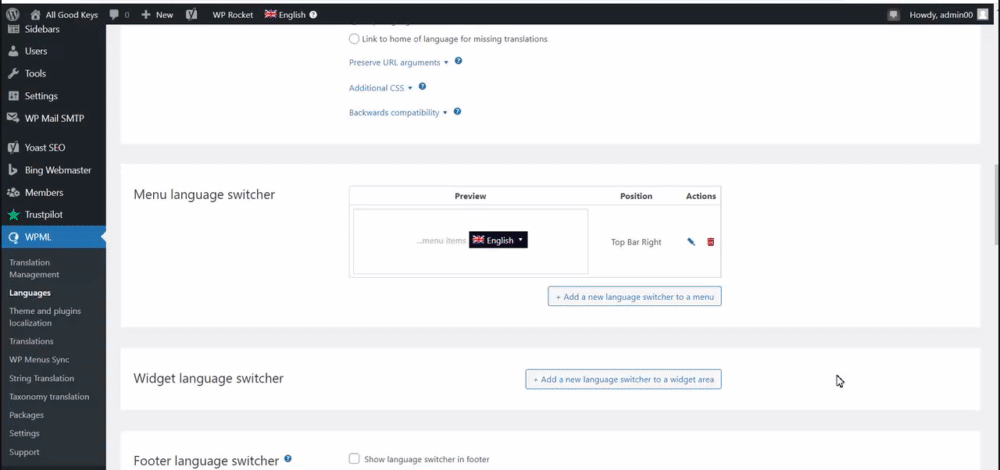Click the Top Bar Right position text
Screen dimensions: 1000x470
coord(636,242)
